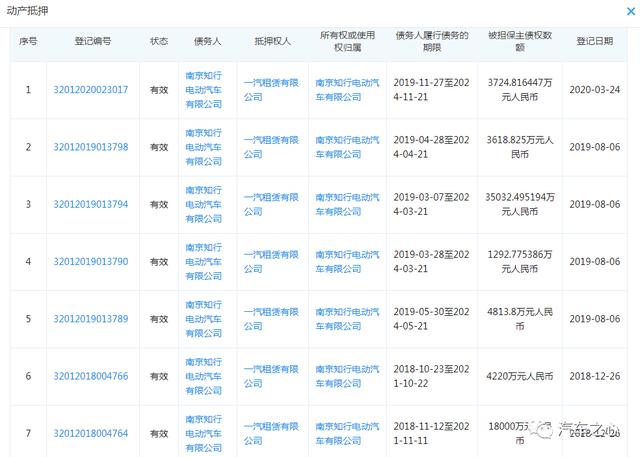Select debt term 2019-11-27至2024-11-21
This screenshot has height=457, width=640.
tap(431, 90)
